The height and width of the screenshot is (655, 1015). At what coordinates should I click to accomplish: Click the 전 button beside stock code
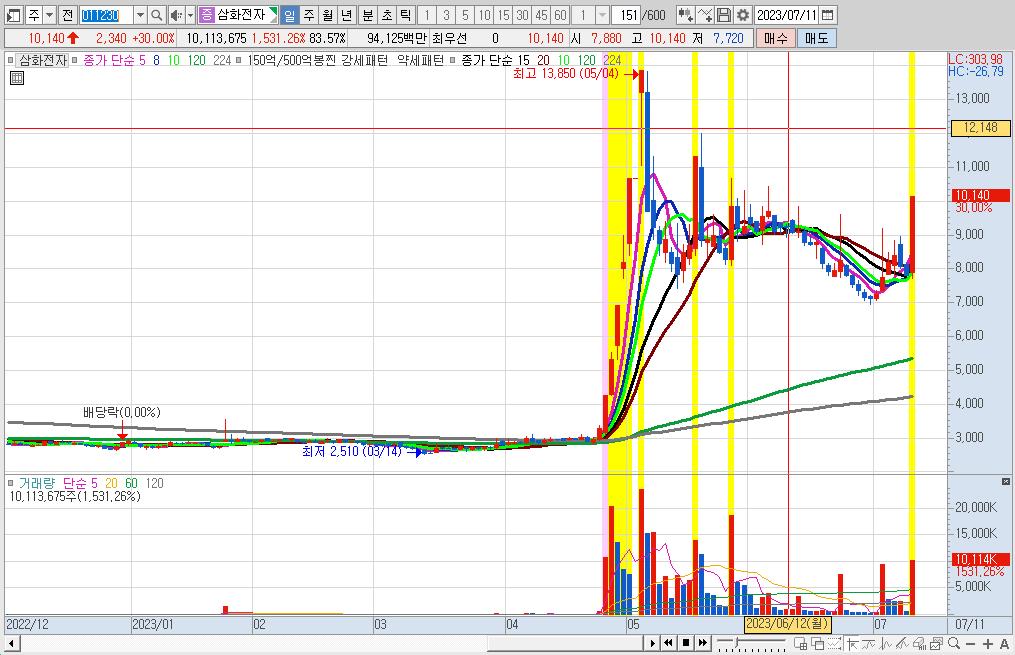pyautogui.click(x=67, y=15)
